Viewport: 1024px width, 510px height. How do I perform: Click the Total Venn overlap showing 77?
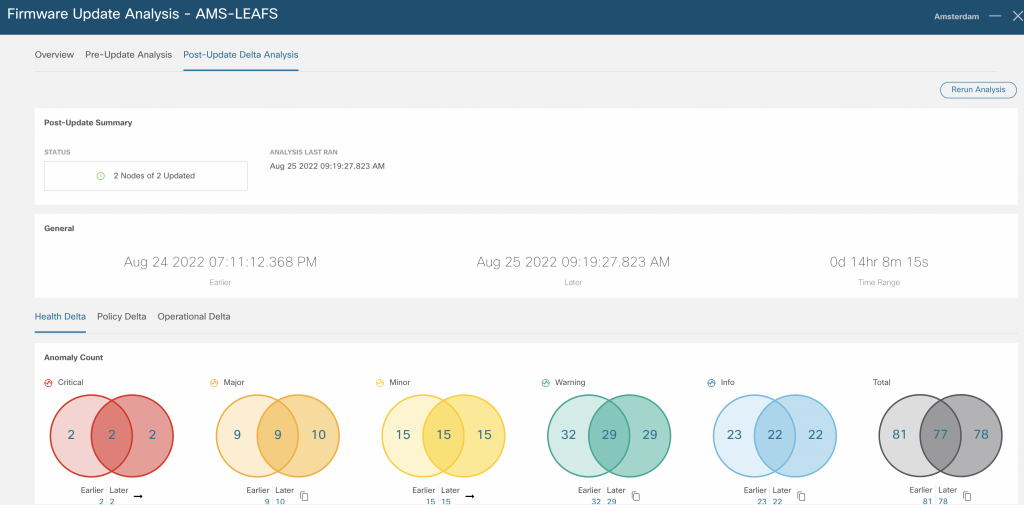[x=938, y=435]
